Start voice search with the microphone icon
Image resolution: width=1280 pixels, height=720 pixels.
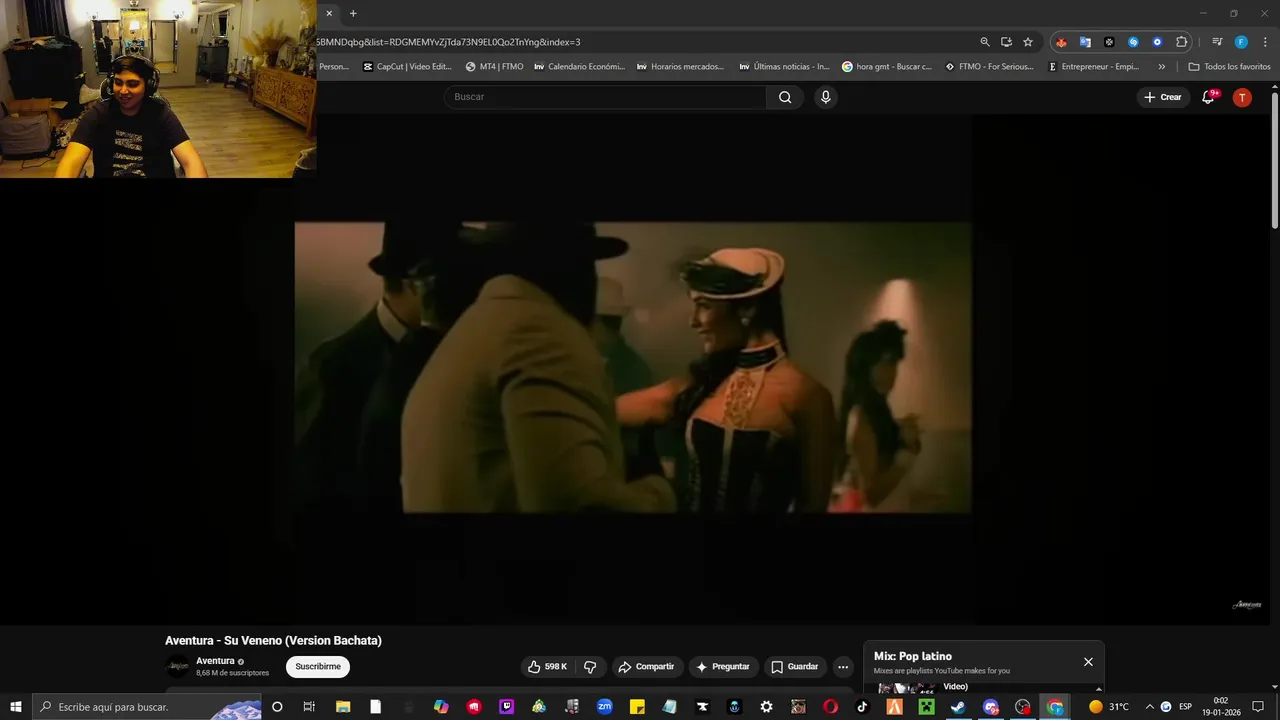pyautogui.click(x=825, y=97)
